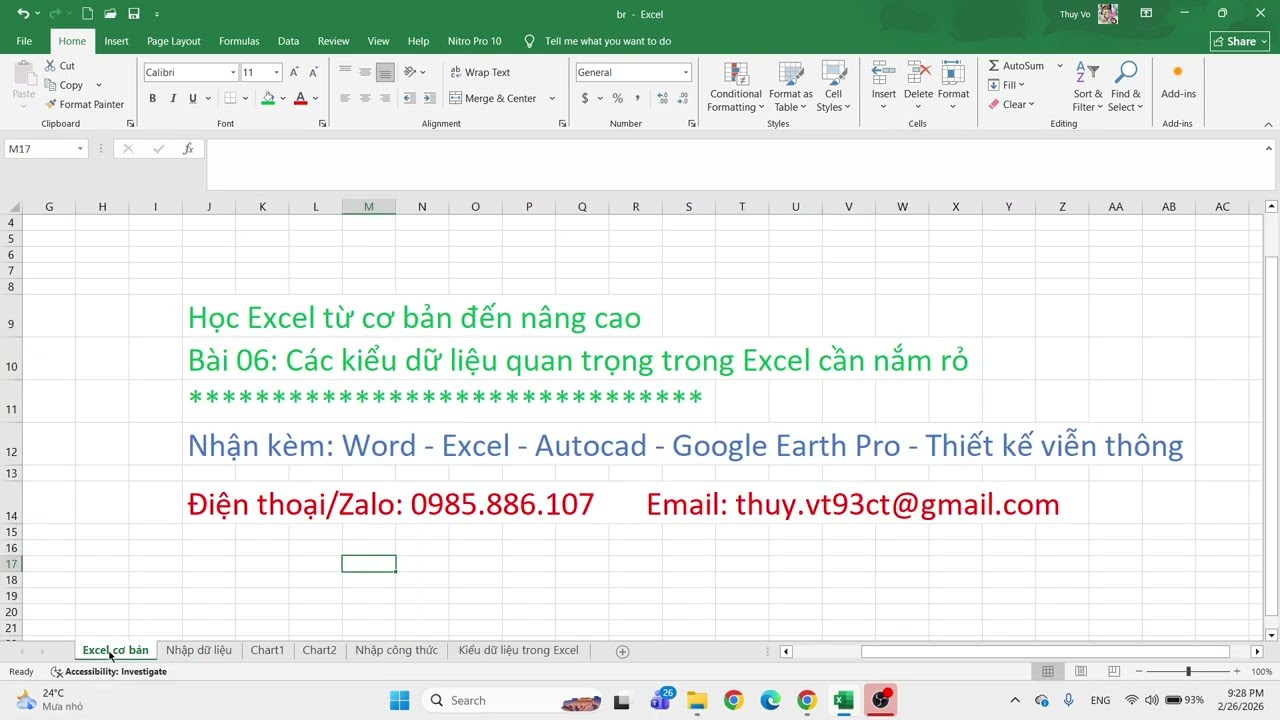This screenshot has width=1280, height=720.
Task: Open Excel from Windows taskbar
Action: pos(843,700)
